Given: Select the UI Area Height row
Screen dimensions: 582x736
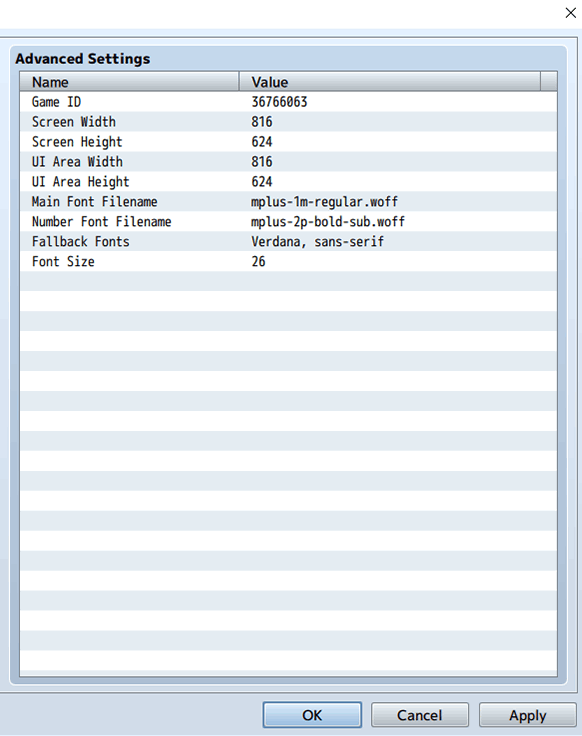Looking at the screenshot, I should 289,182.
